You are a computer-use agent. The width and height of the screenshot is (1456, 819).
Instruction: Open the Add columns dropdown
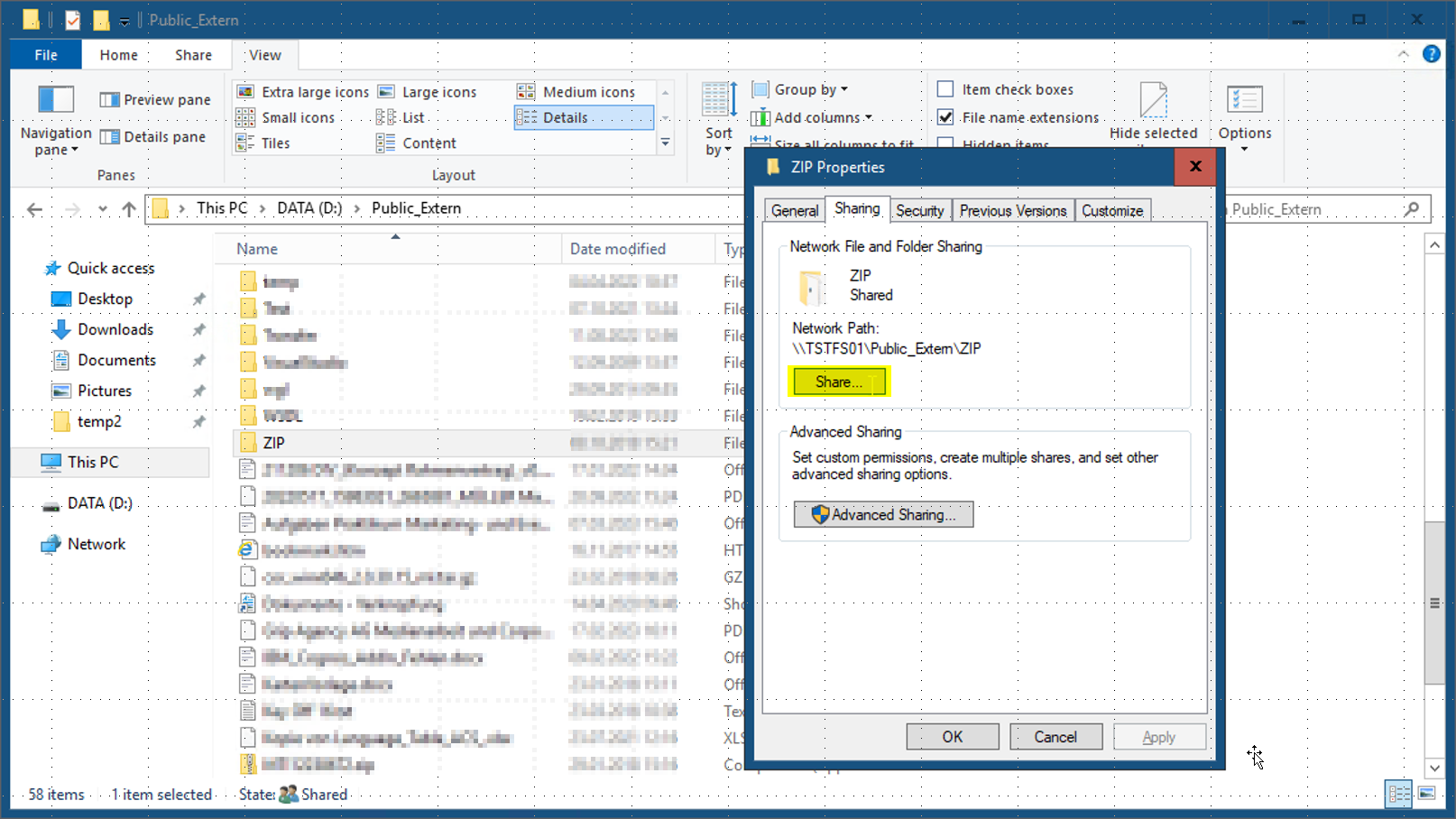coord(812,117)
